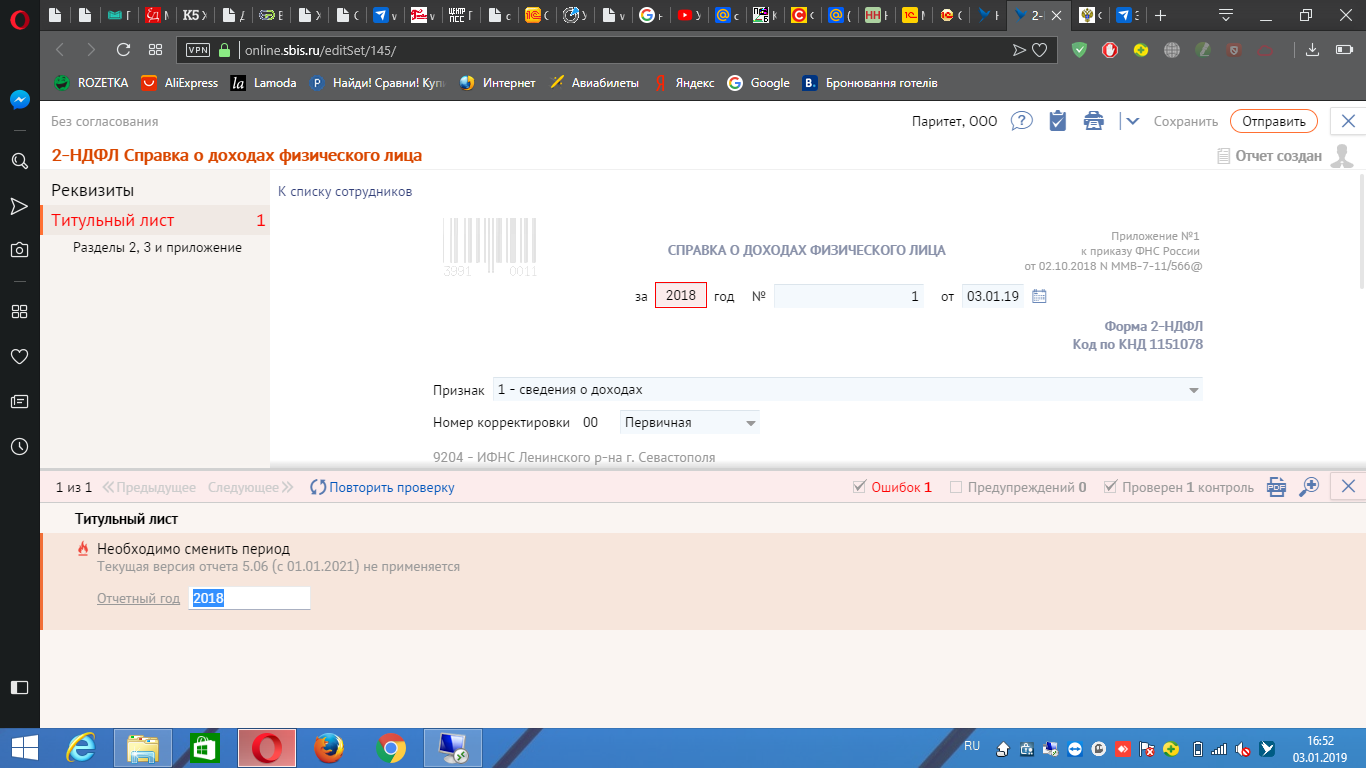The height and width of the screenshot is (768, 1366).
Task: Click the printer icon in top toolbar
Action: tap(1094, 121)
